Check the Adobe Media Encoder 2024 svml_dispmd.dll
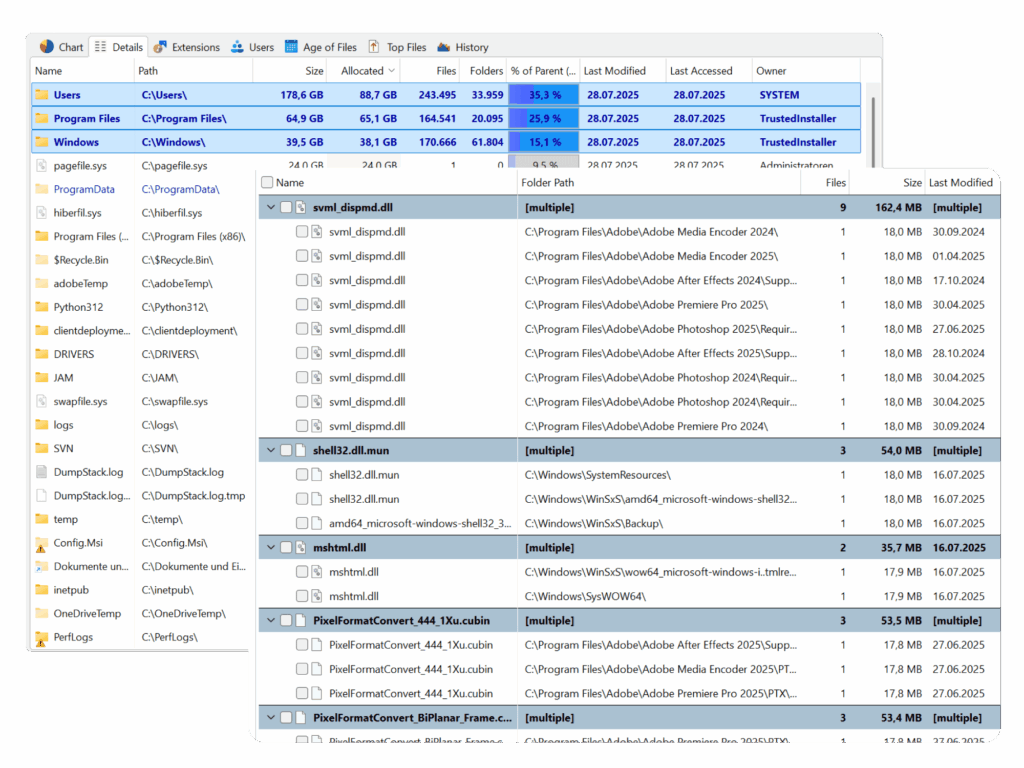This screenshot has width=1024, height=768. click(x=301, y=231)
